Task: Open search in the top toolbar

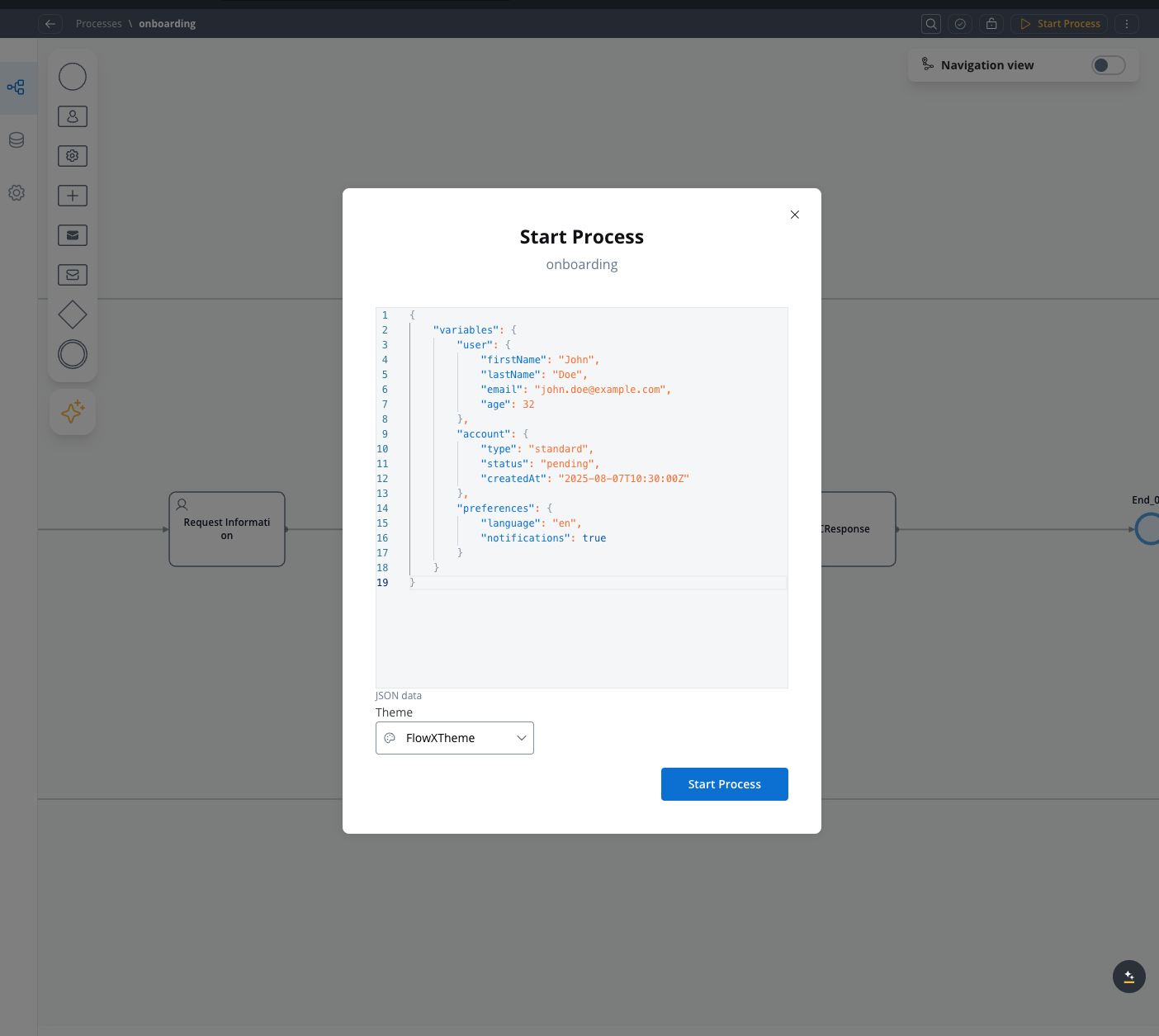Action: click(931, 24)
